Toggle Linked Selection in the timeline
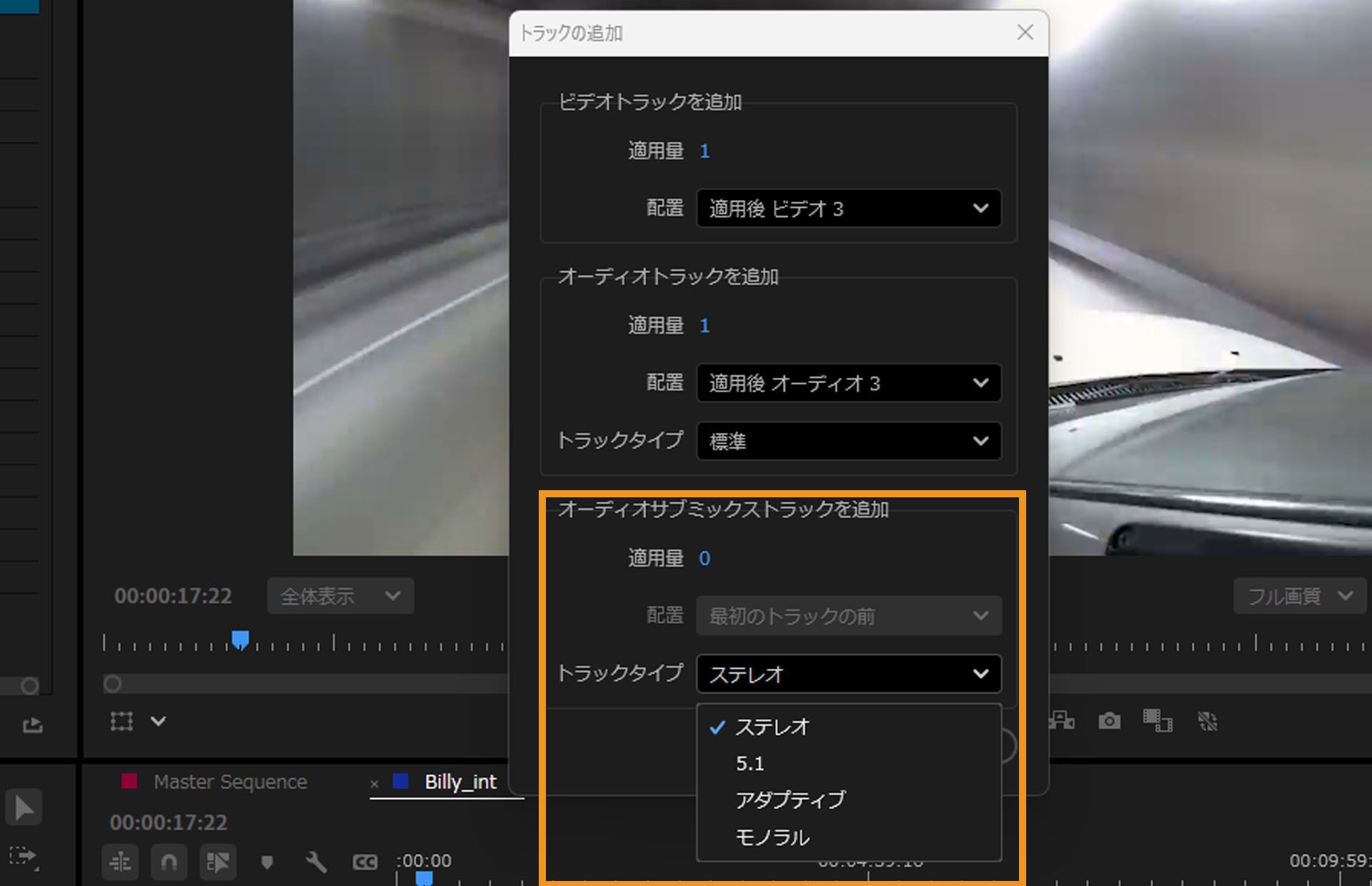The width and height of the screenshot is (1372, 886). pyautogui.click(x=217, y=862)
